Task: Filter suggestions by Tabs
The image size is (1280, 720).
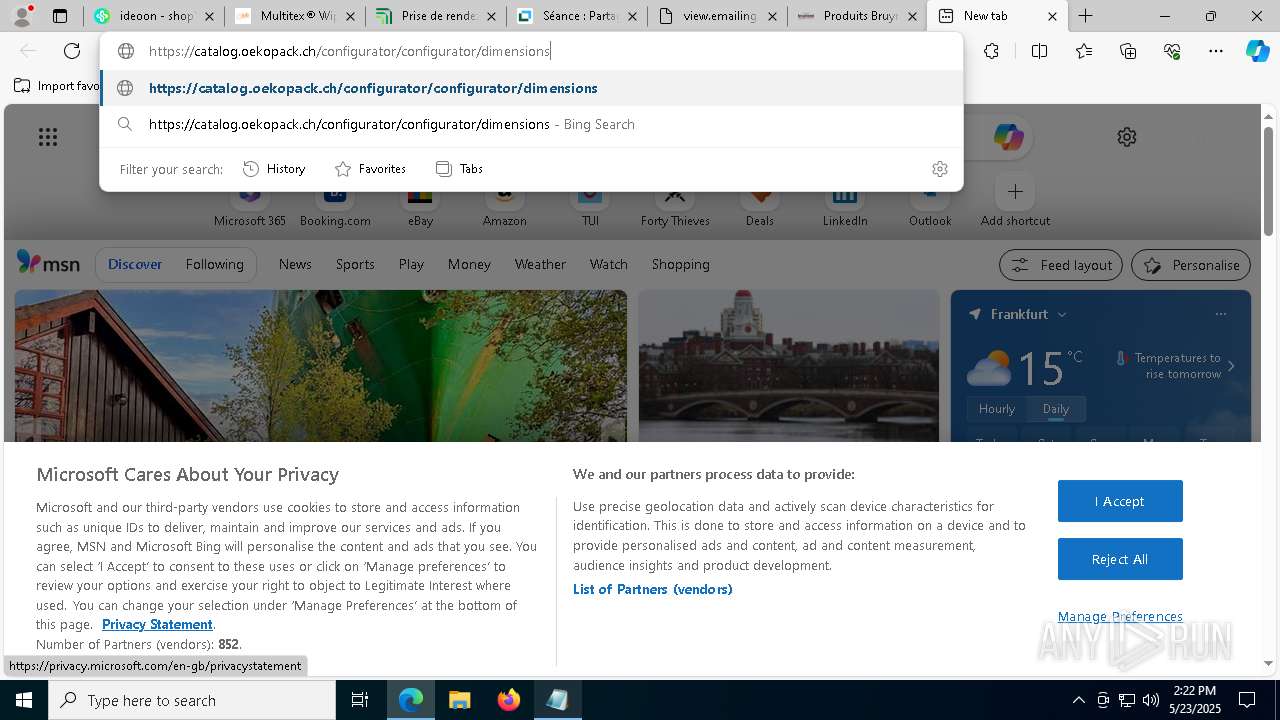Action: point(460,169)
